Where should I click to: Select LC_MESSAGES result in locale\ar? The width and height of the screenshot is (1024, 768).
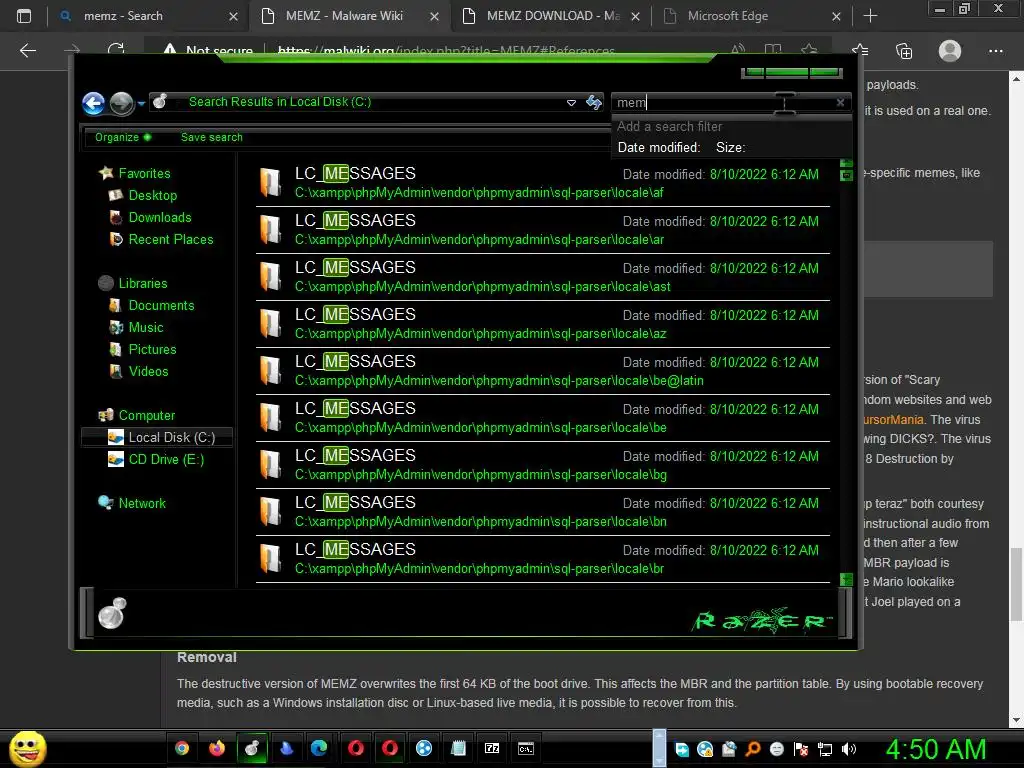(x=543, y=230)
